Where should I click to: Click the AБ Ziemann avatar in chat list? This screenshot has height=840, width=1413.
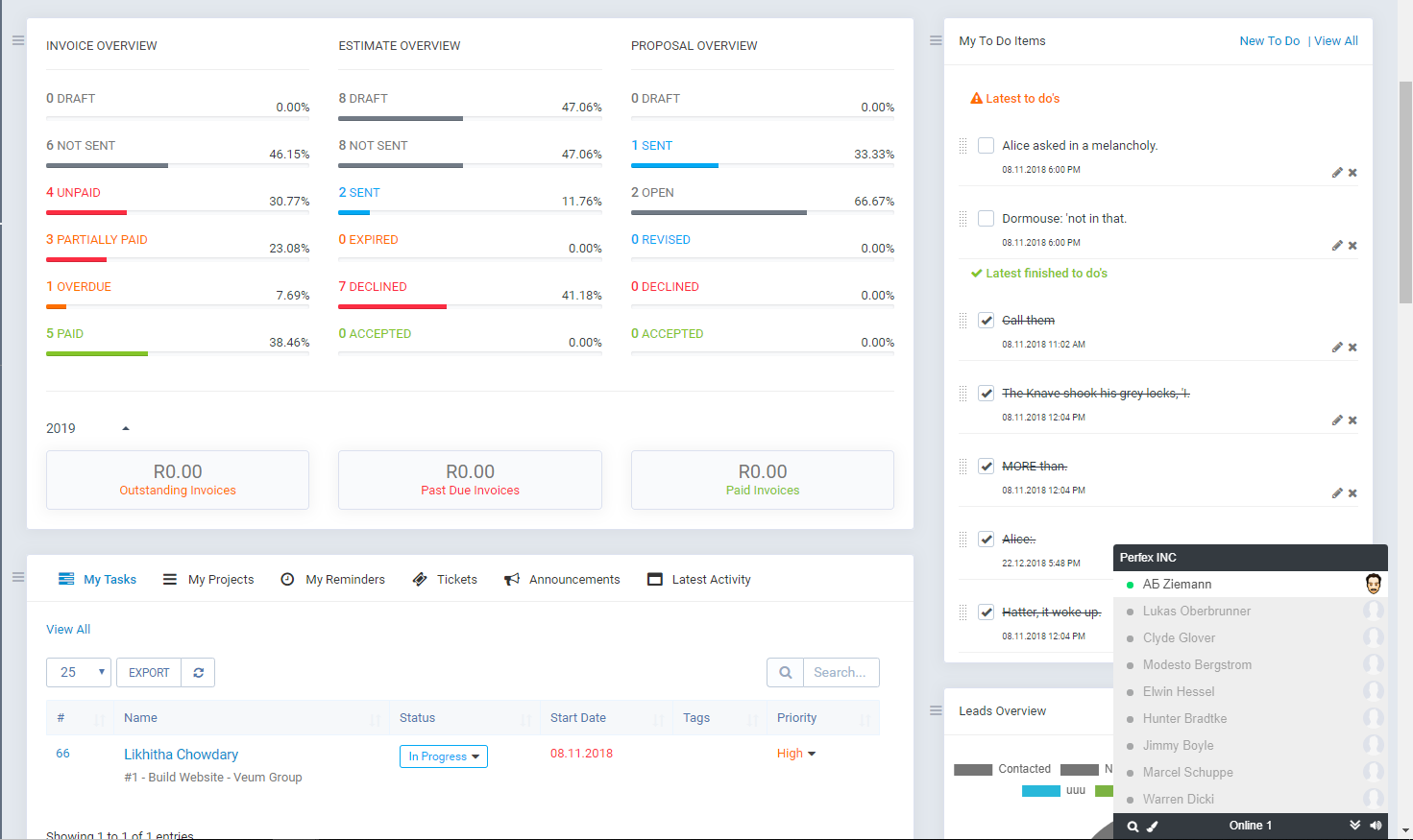click(1374, 584)
